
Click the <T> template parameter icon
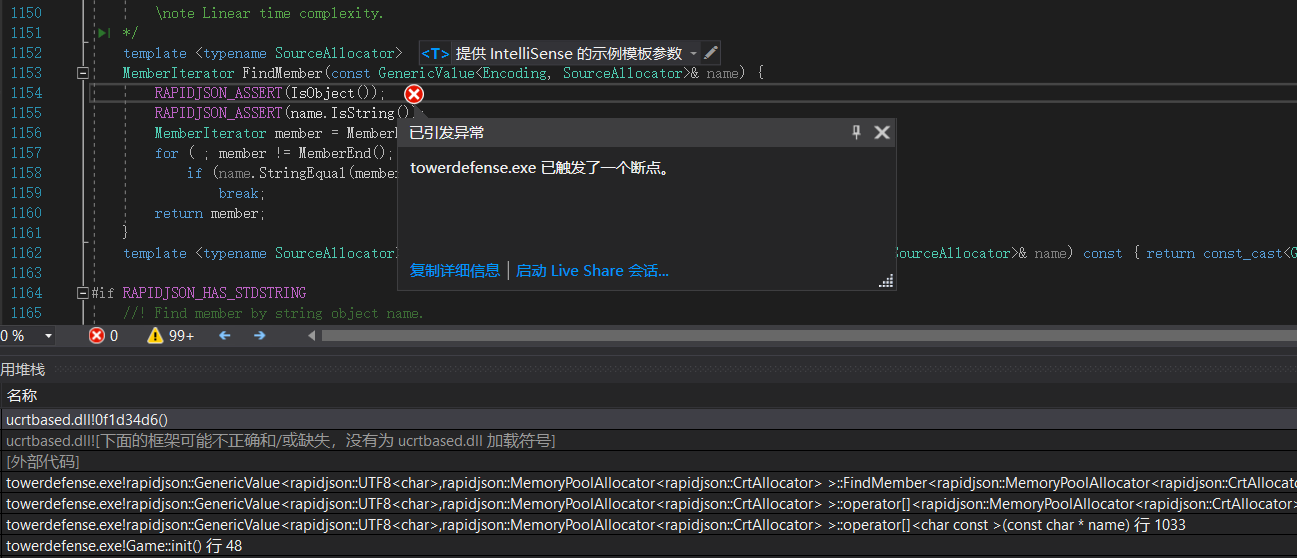(x=435, y=53)
